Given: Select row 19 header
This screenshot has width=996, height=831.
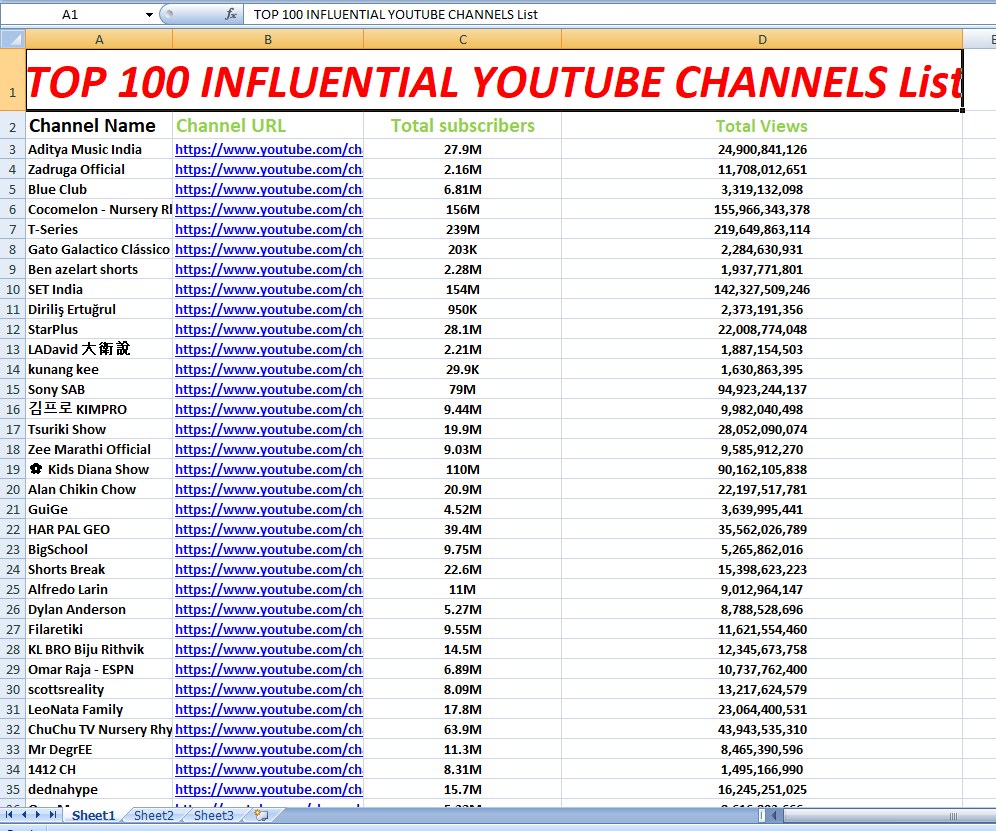Looking at the screenshot, I should coord(13,470).
